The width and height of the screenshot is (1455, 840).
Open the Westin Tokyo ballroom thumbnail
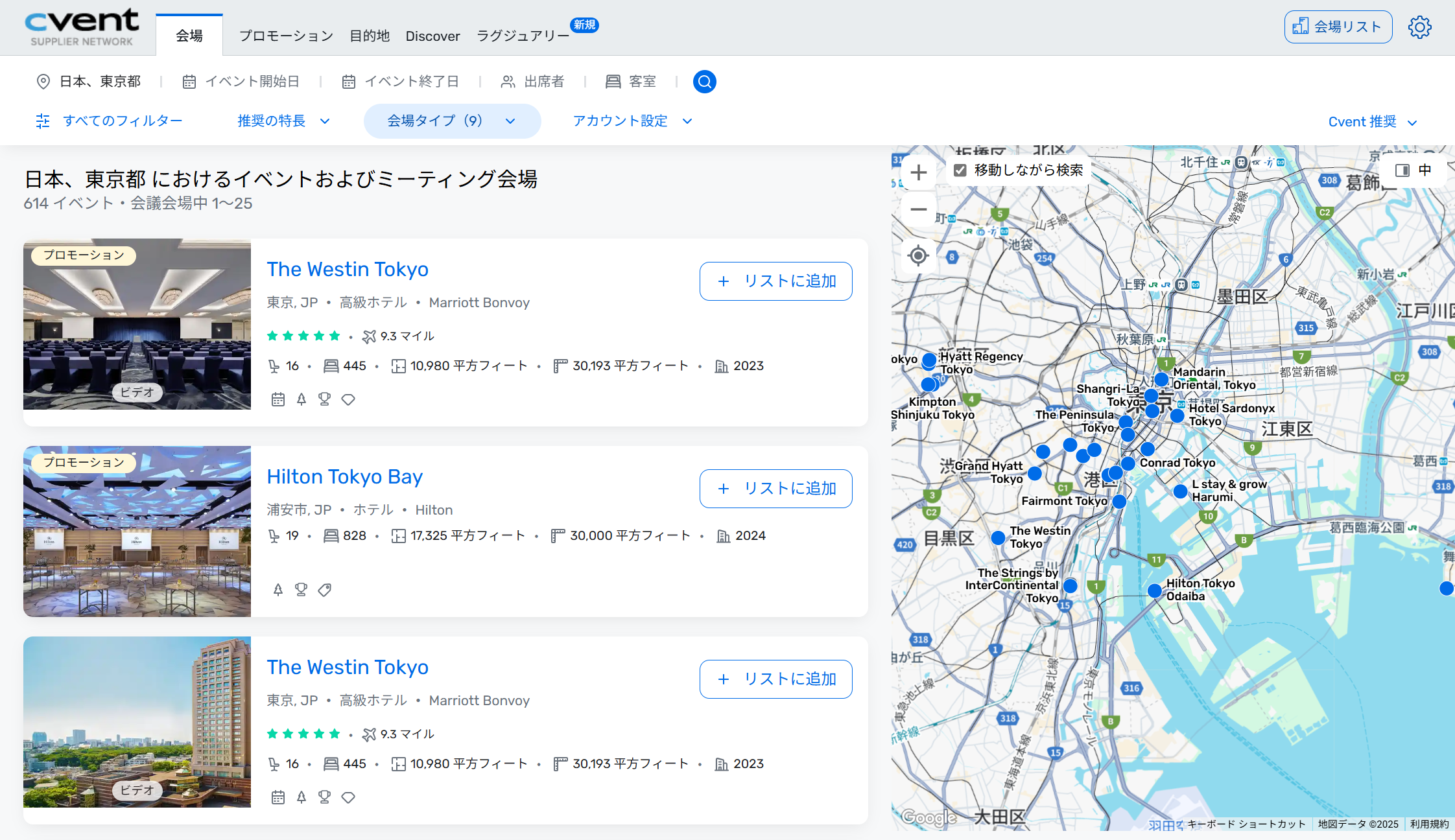137,324
